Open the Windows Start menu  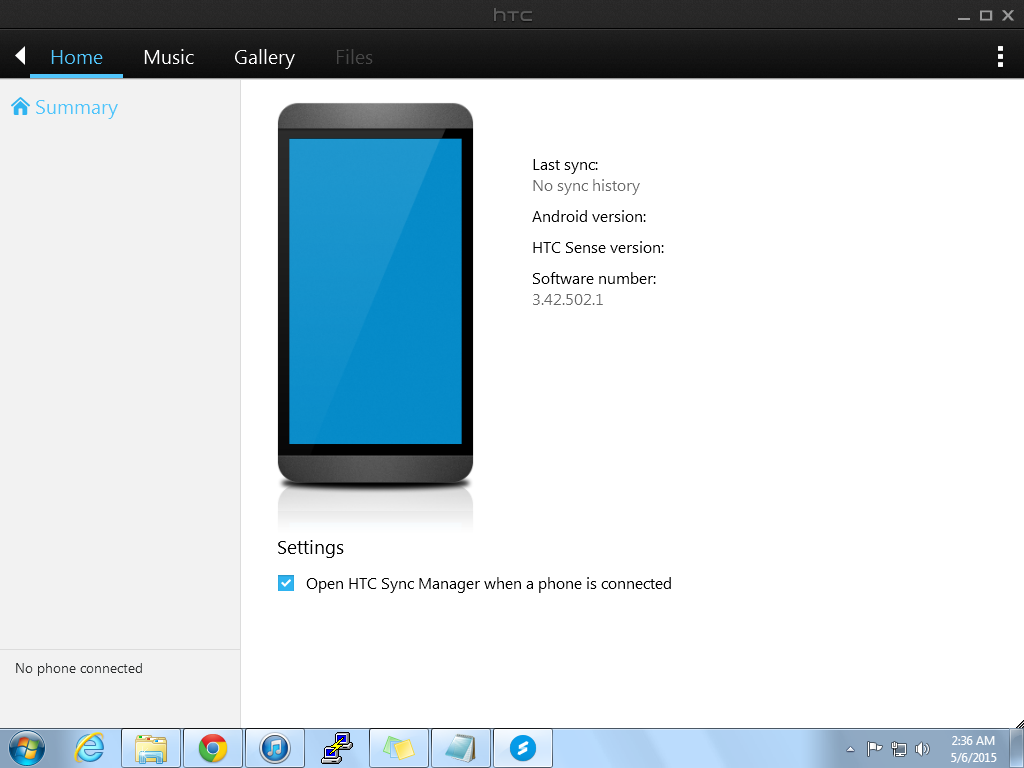click(x=27, y=748)
